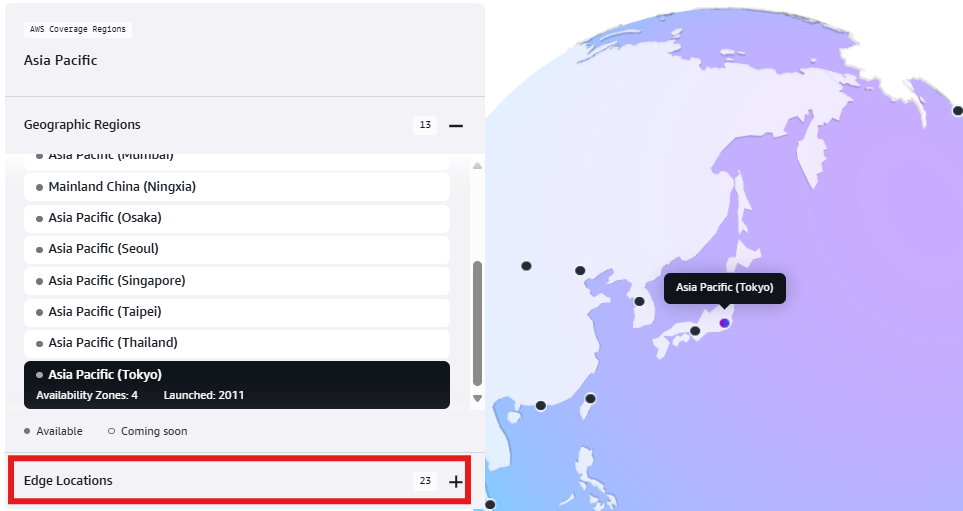
Task: Click the AWS Coverage Regions tag
Action: (78, 29)
